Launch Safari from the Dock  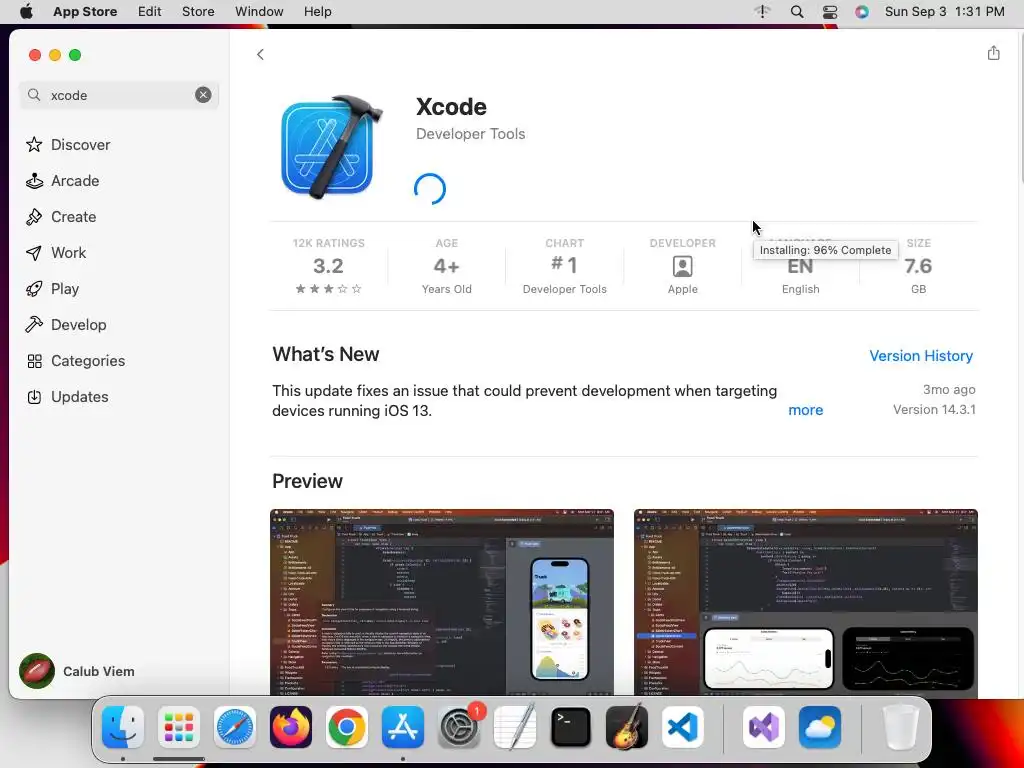click(234, 727)
